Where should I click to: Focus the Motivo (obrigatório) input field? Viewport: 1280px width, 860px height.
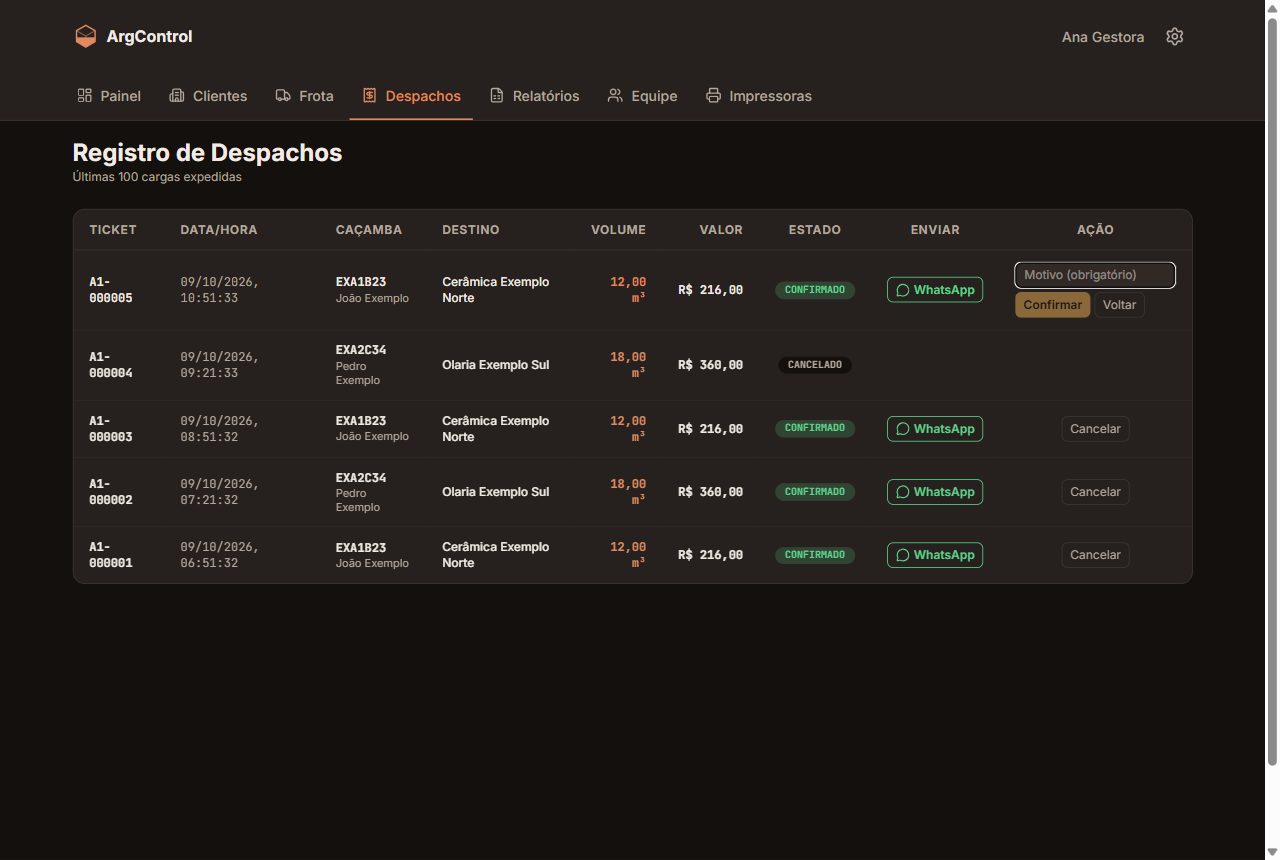click(1095, 275)
